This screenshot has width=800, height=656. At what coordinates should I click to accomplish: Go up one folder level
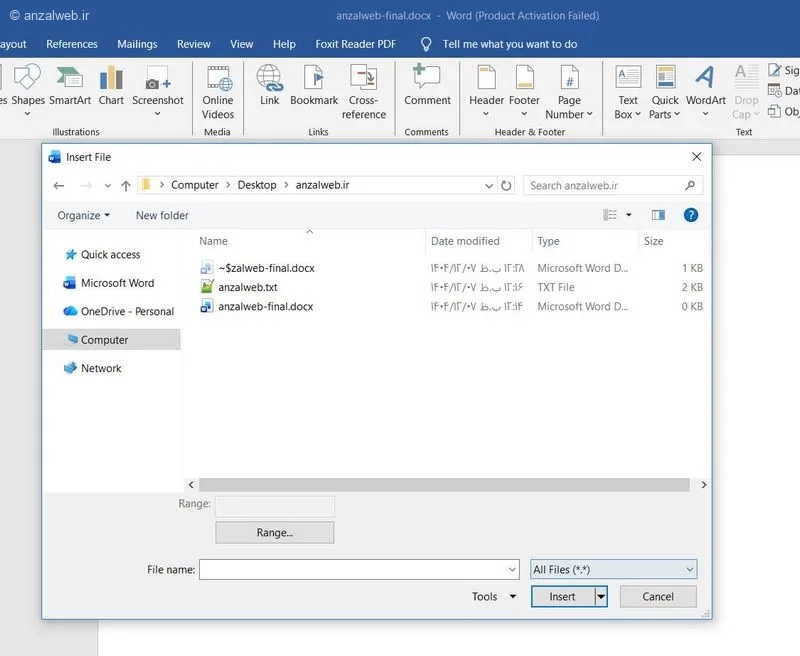[126, 186]
